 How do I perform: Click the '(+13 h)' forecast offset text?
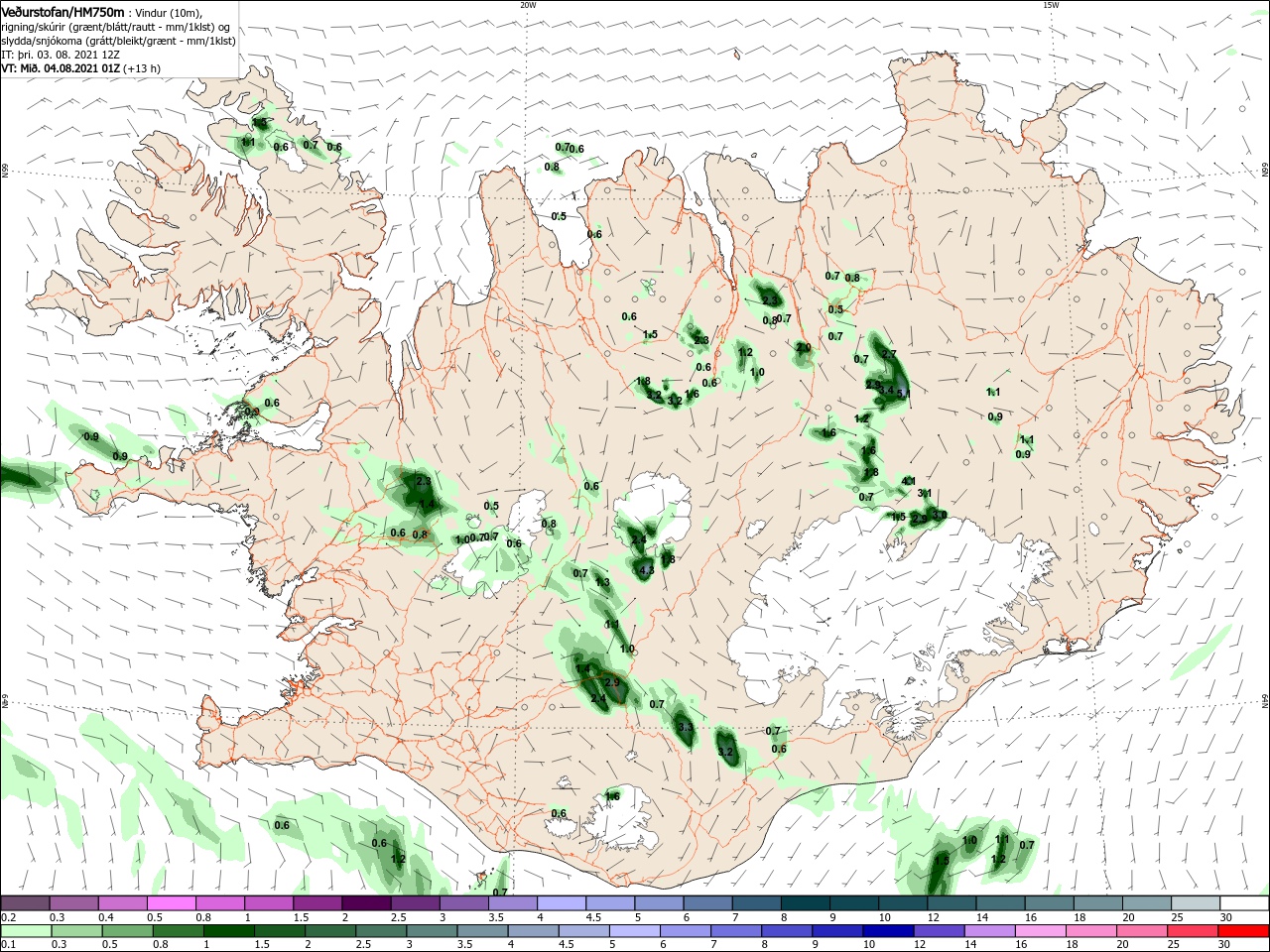tap(141, 68)
